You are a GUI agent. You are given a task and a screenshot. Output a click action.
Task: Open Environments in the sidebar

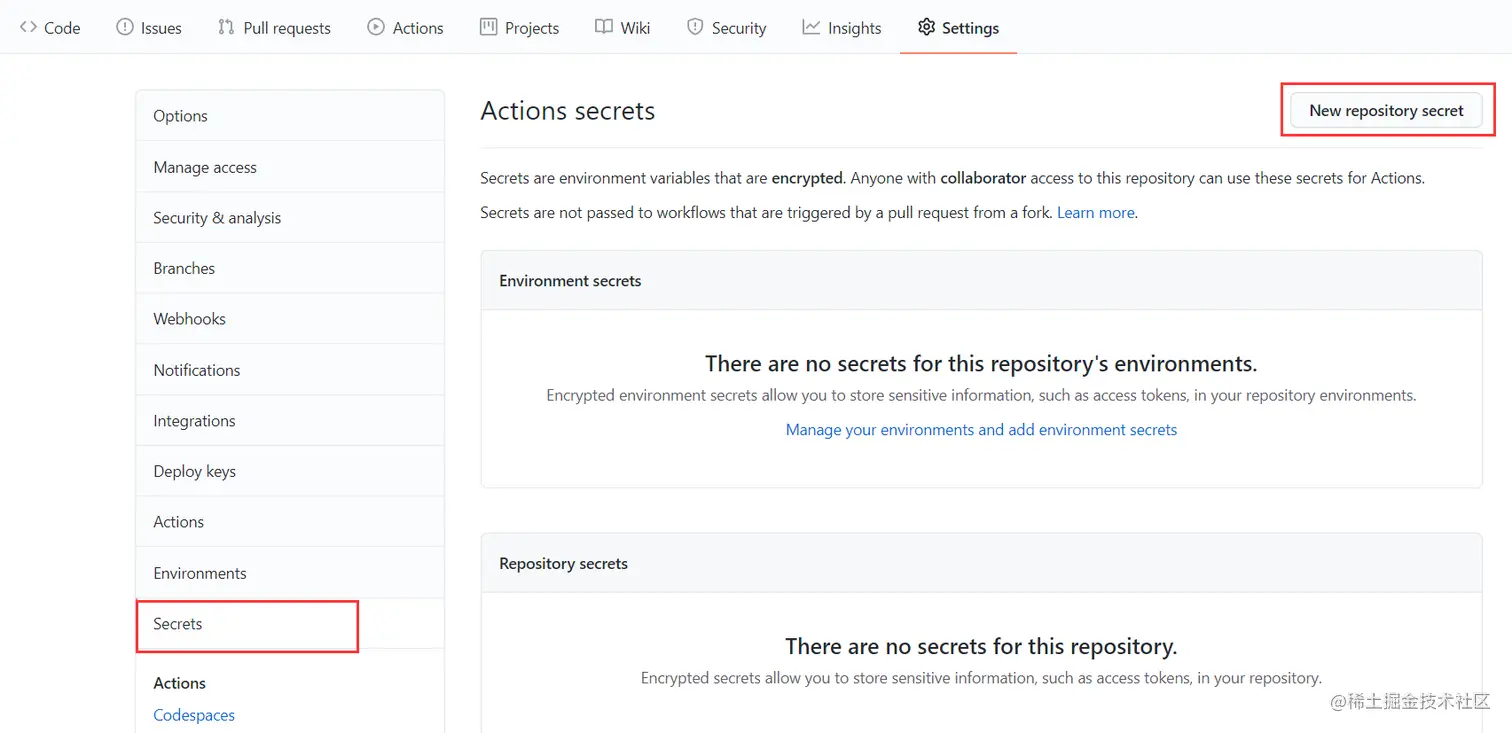pos(289,573)
